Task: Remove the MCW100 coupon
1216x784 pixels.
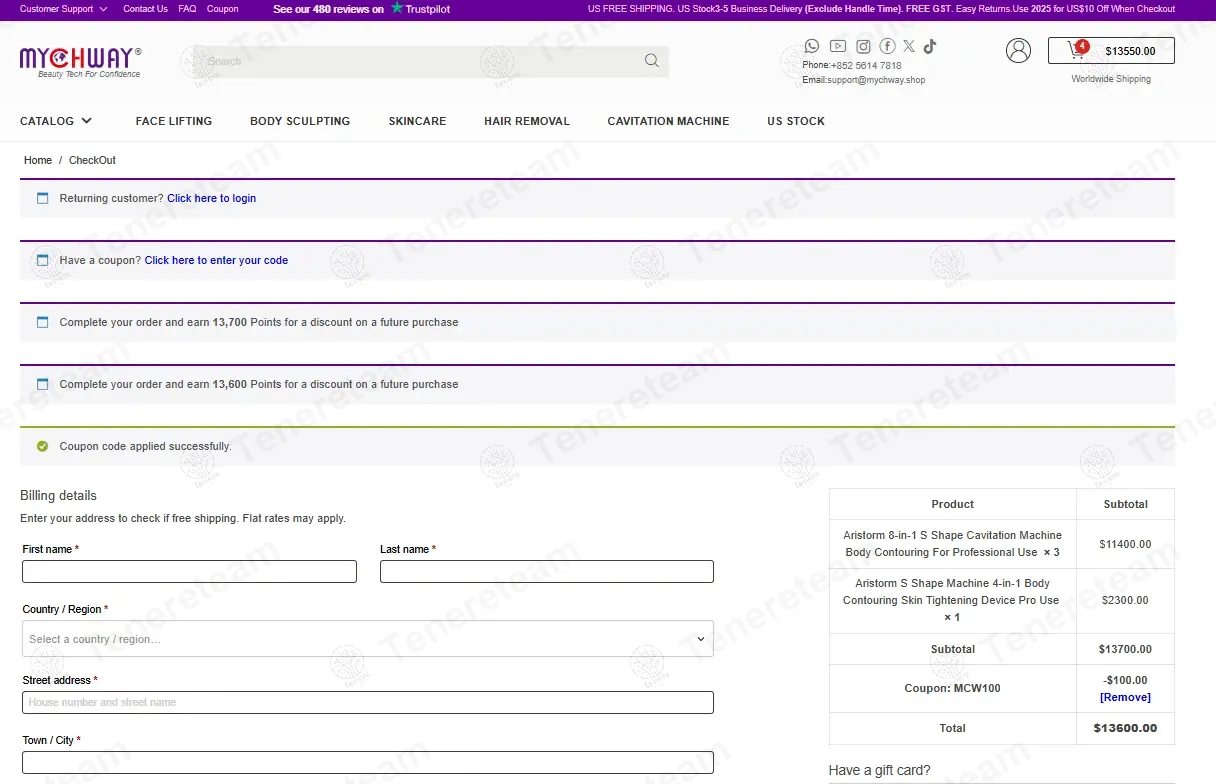Action: tap(1125, 697)
